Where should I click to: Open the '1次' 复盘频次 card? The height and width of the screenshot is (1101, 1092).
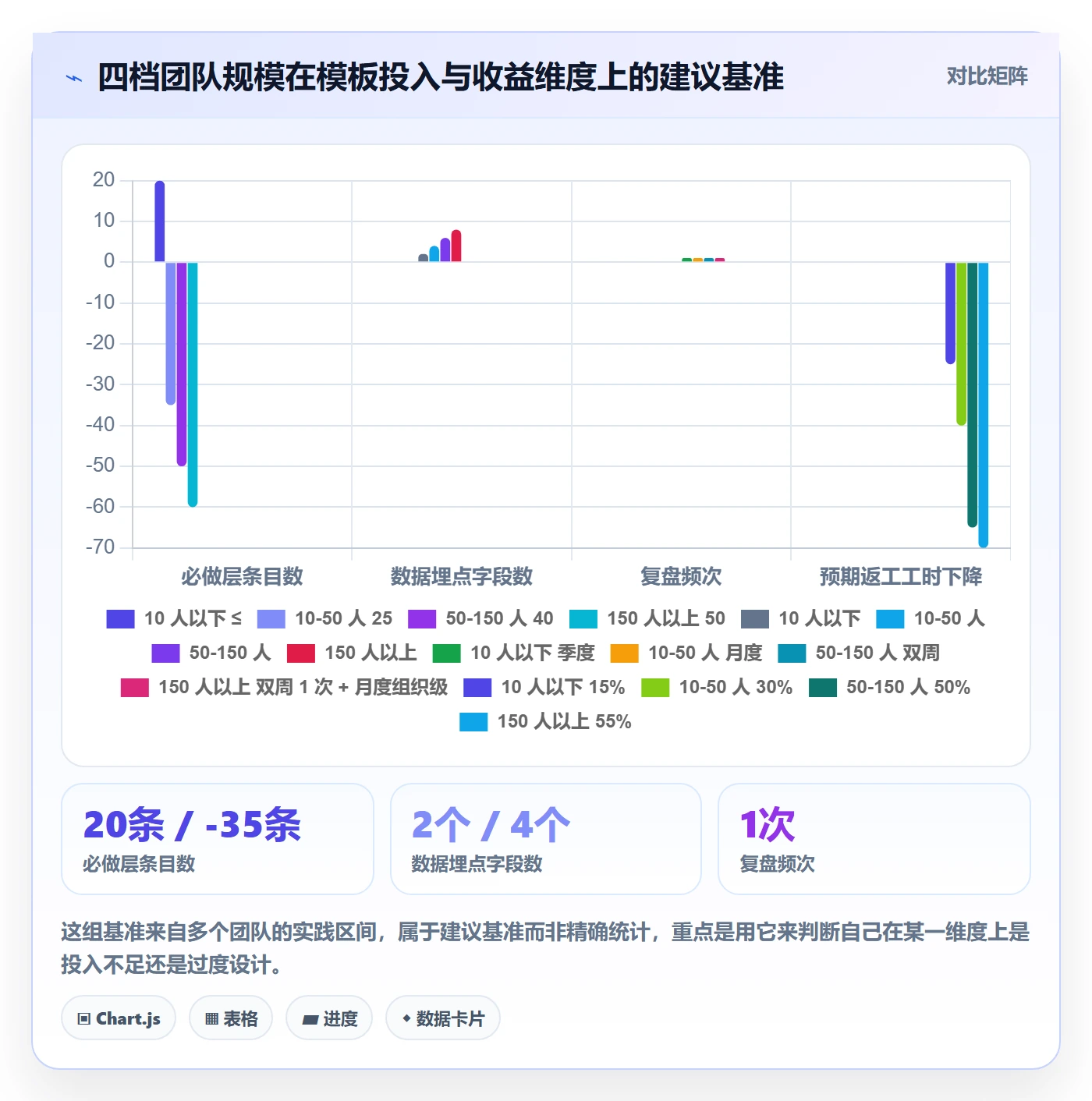pyautogui.click(x=874, y=839)
